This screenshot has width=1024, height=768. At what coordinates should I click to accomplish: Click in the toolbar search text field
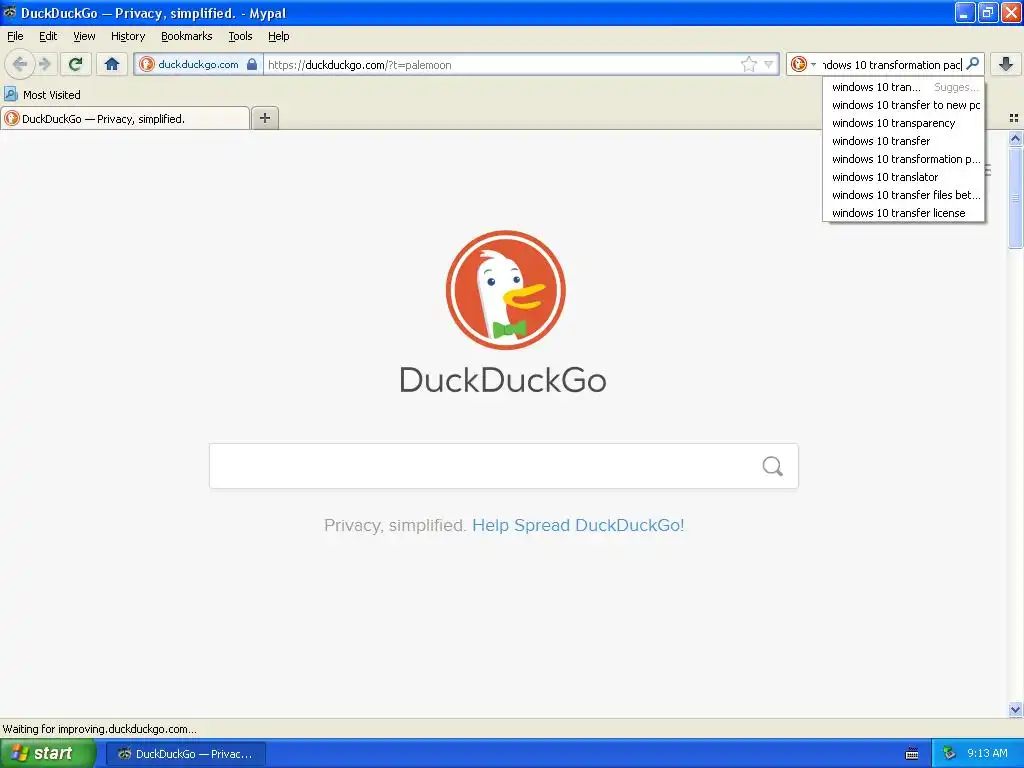pos(891,64)
